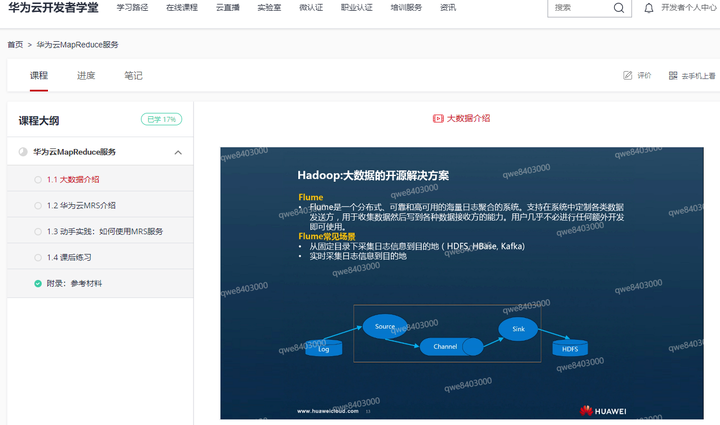Click the search magnifier icon

[619, 8]
